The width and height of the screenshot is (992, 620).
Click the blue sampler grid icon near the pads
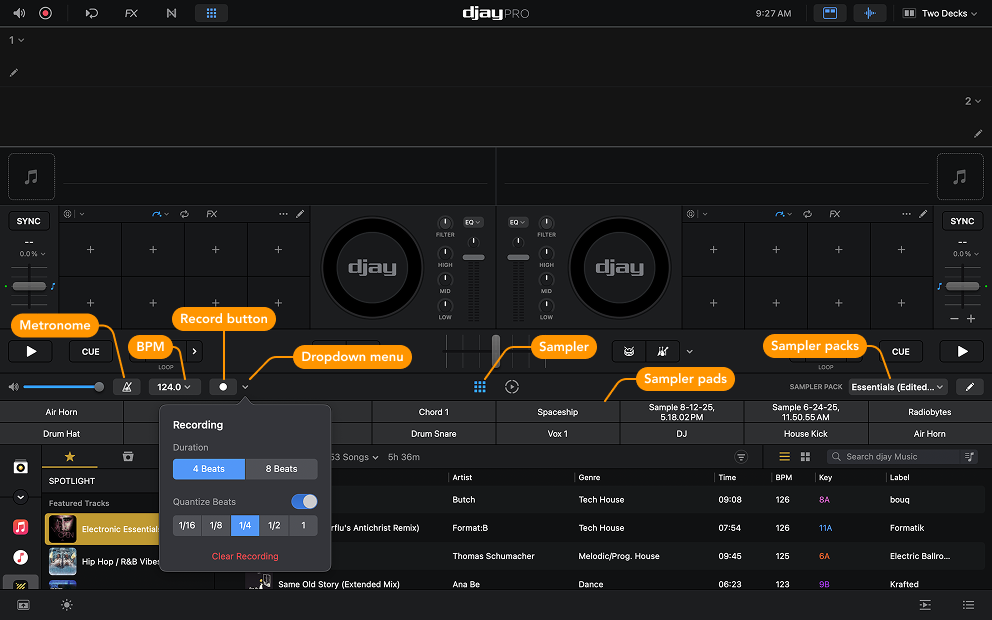[480, 386]
